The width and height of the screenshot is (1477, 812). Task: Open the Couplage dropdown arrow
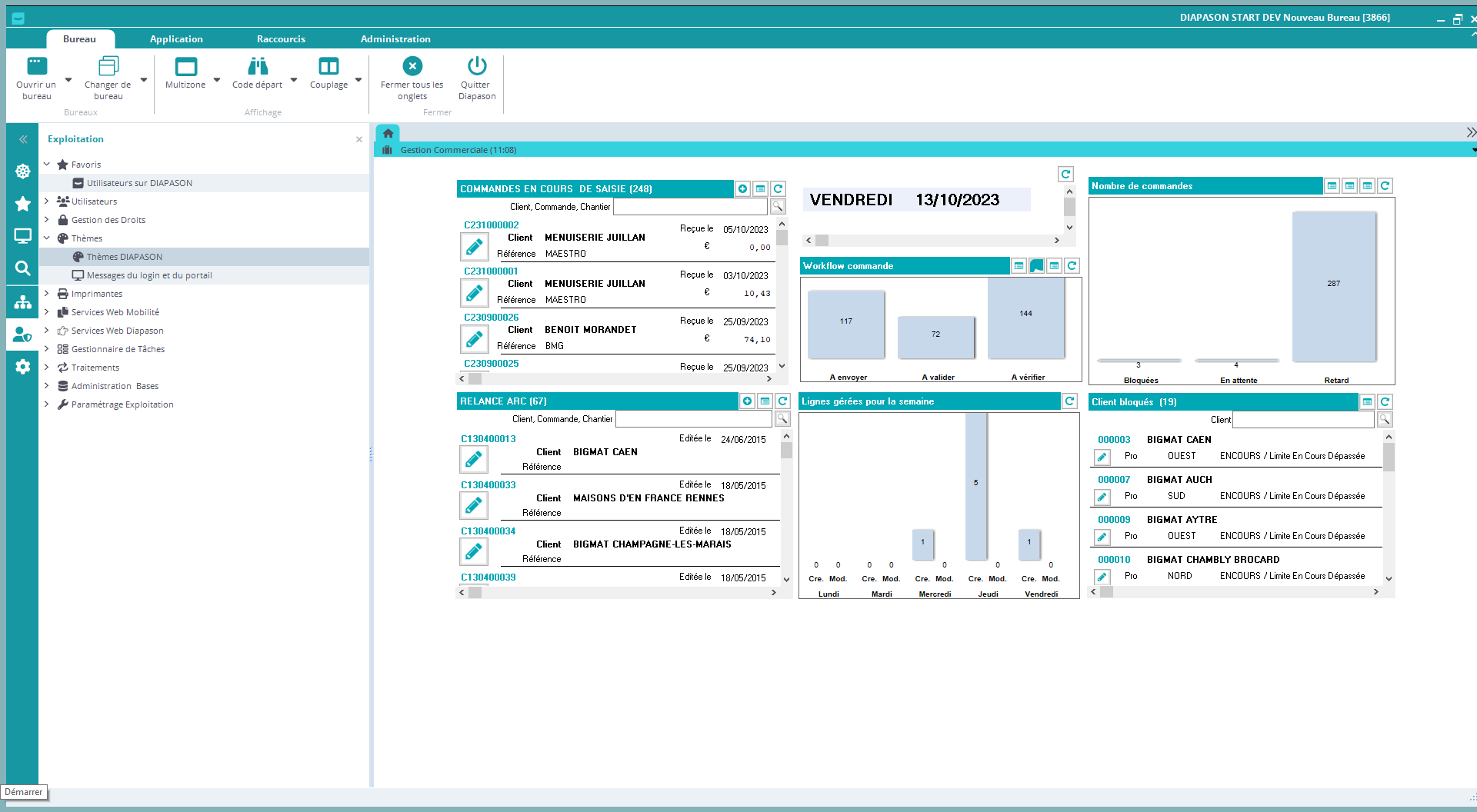358,80
